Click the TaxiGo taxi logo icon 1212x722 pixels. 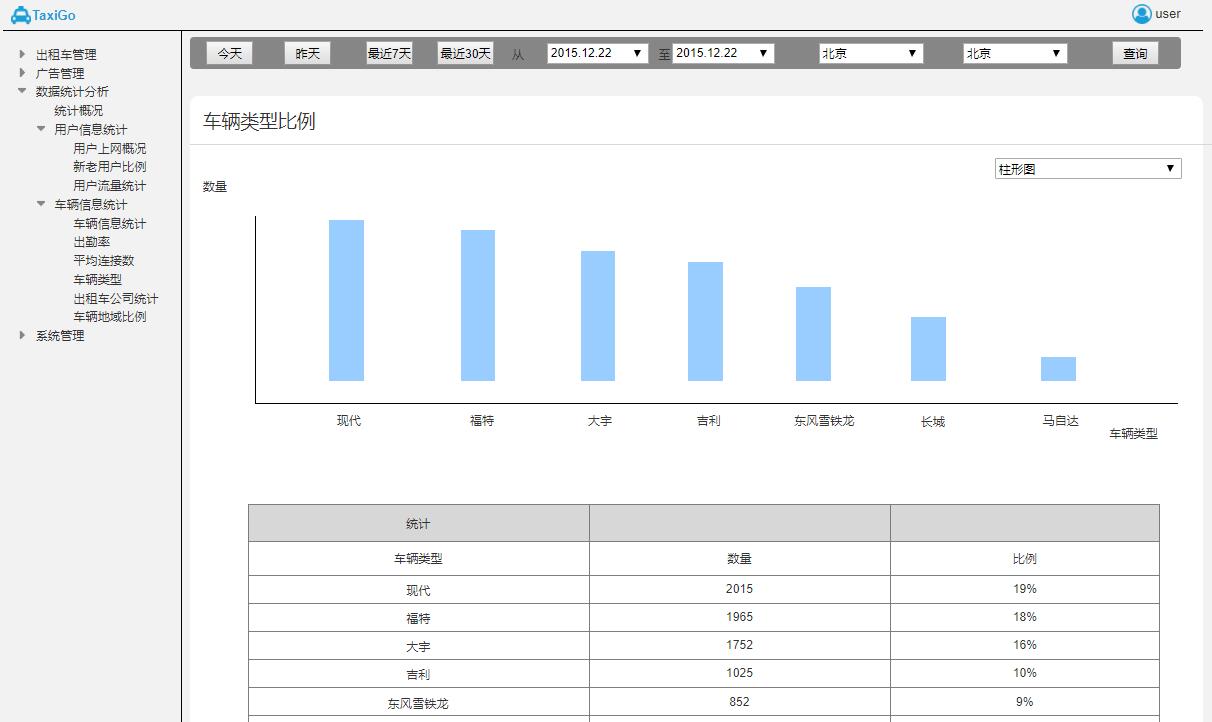click(20, 14)
